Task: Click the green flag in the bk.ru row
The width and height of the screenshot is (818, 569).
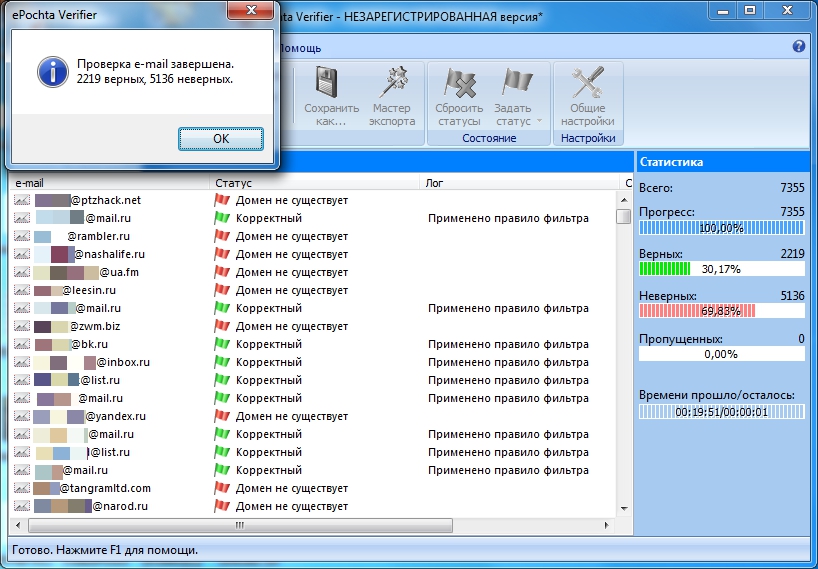Action: tap(222, 344)
